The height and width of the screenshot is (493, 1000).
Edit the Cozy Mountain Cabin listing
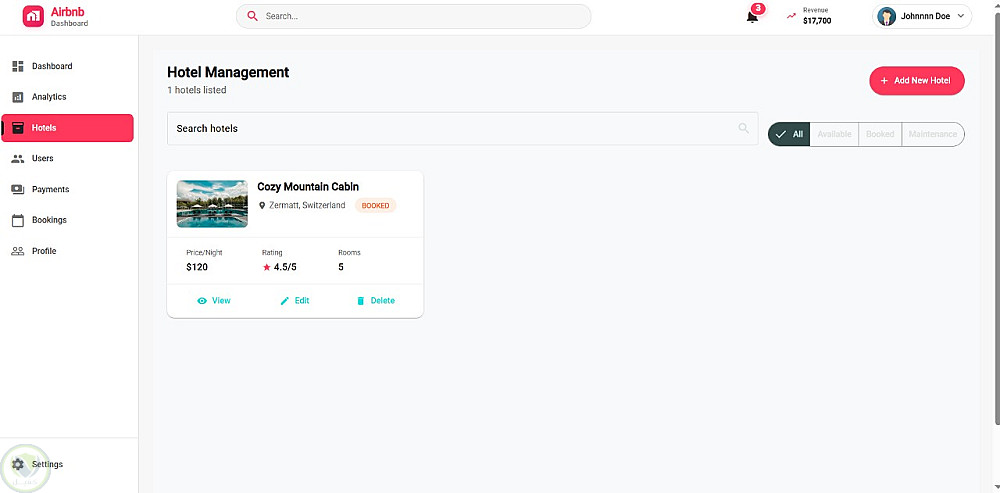point(294,300)
